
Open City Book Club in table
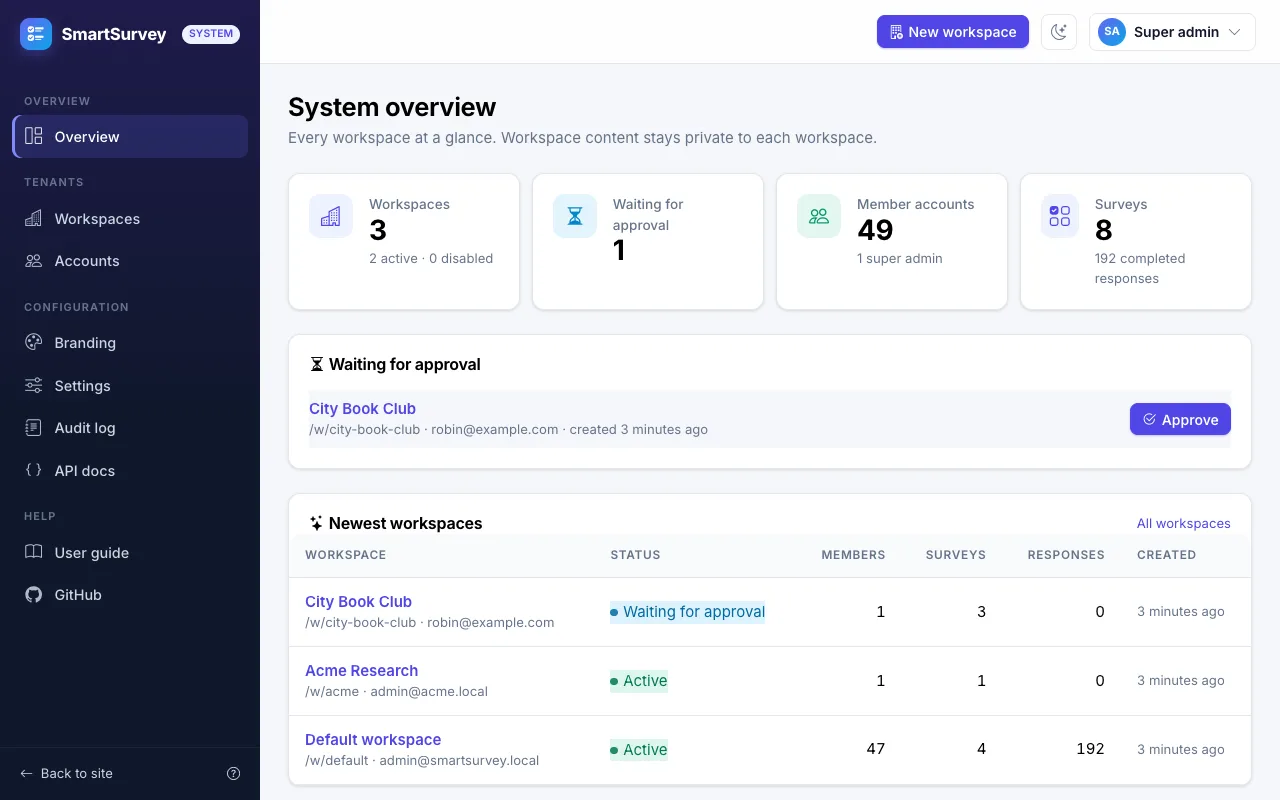pos(358,601)
